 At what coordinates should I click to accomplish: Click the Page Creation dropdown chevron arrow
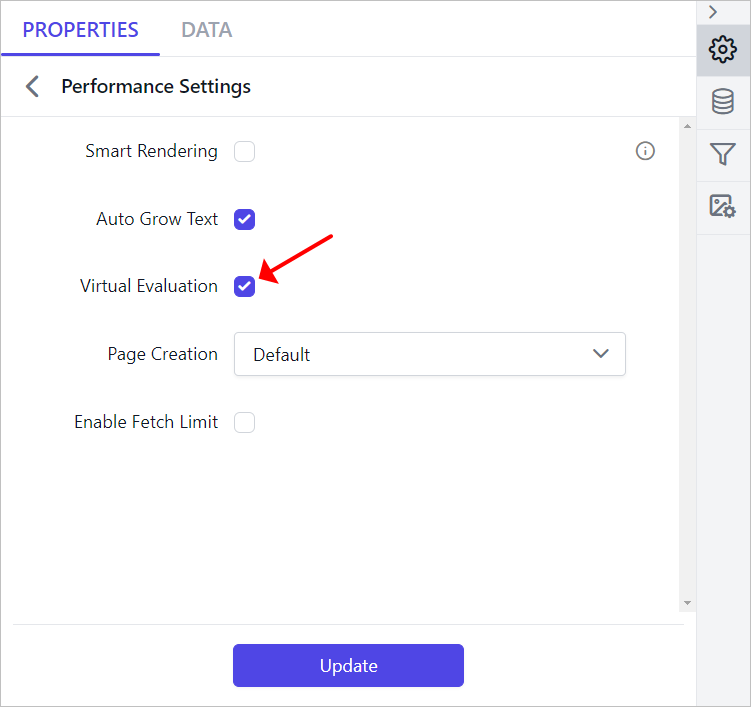(x=601, y=354)
